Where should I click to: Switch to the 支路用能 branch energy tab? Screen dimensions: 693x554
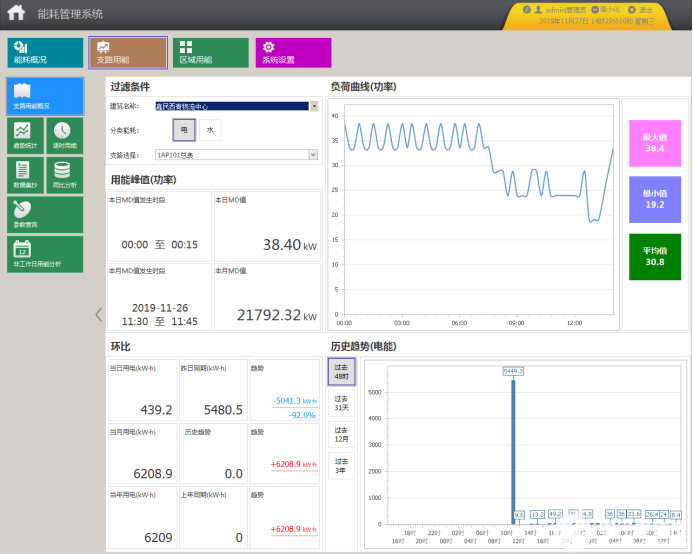(x=127, y=53)
